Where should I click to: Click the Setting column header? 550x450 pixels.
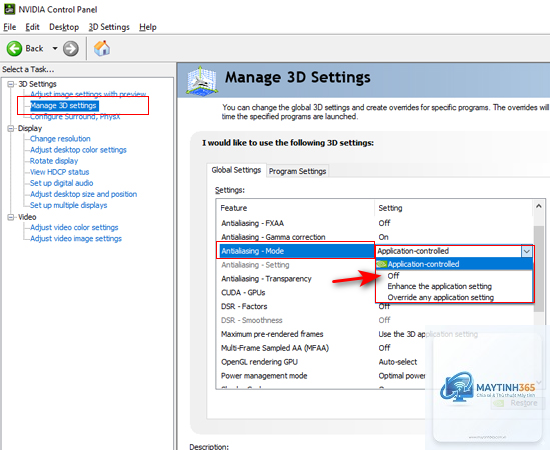pos(454,208)
